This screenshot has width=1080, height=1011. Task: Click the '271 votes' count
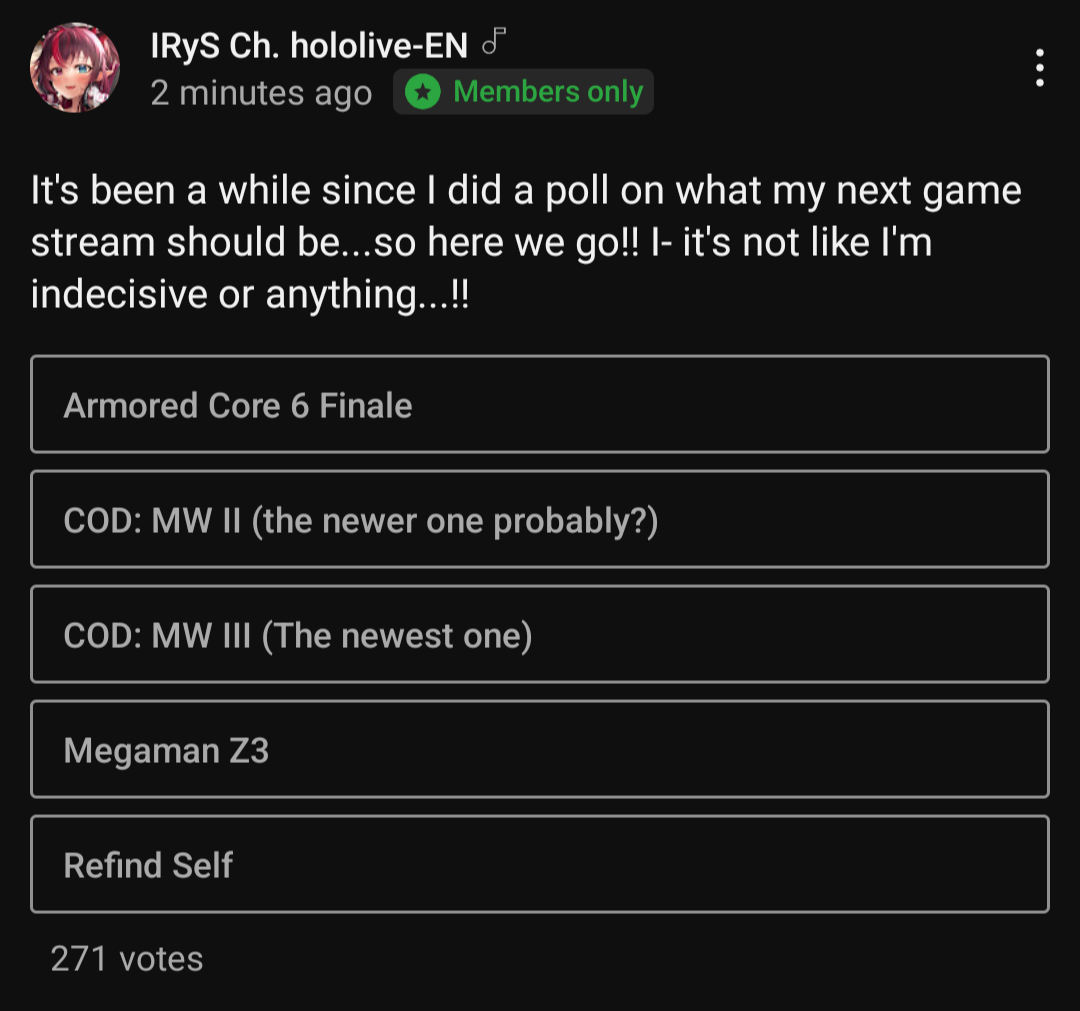click(127, 958)
